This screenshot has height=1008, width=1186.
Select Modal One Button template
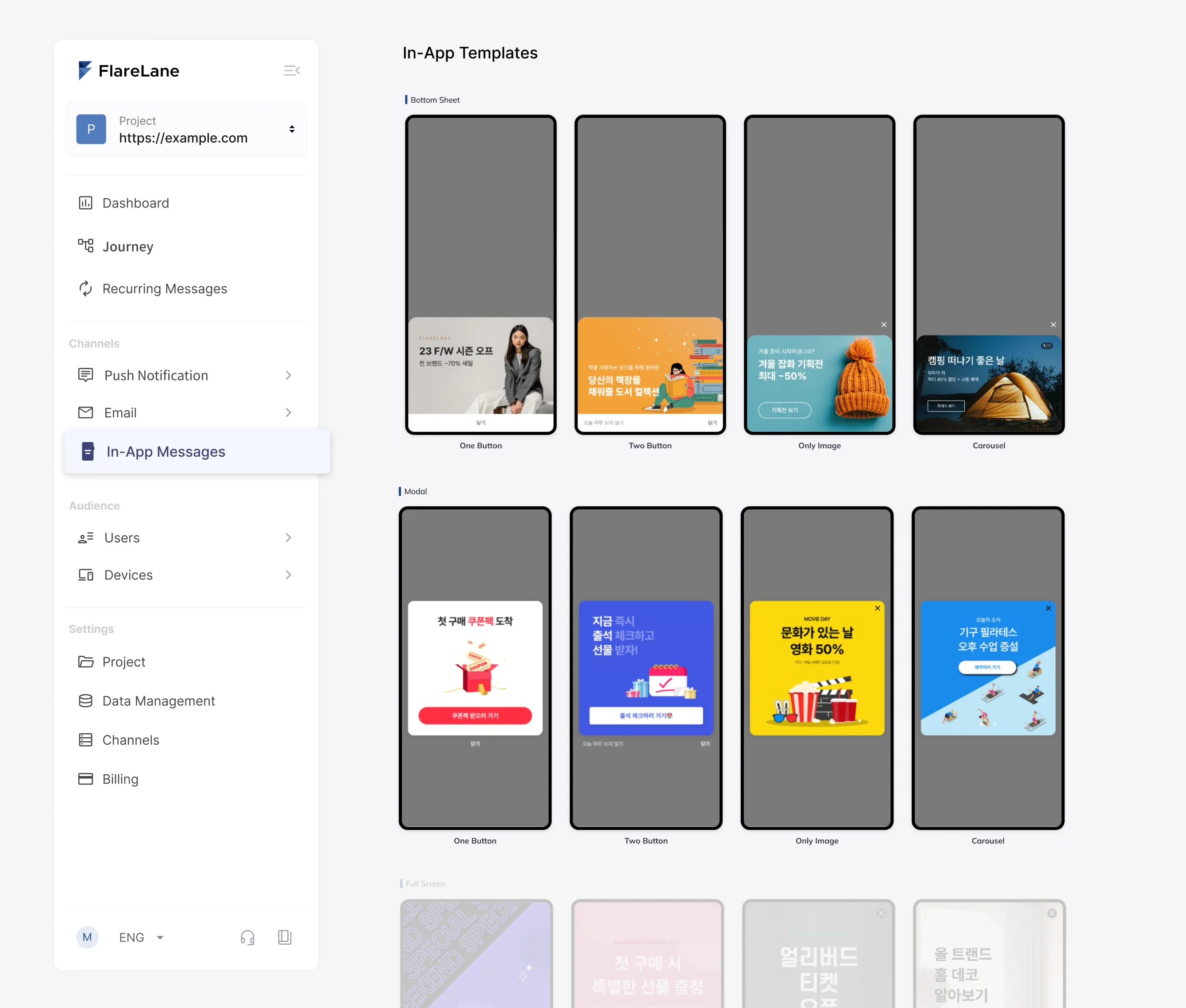(x=476, y=668)
